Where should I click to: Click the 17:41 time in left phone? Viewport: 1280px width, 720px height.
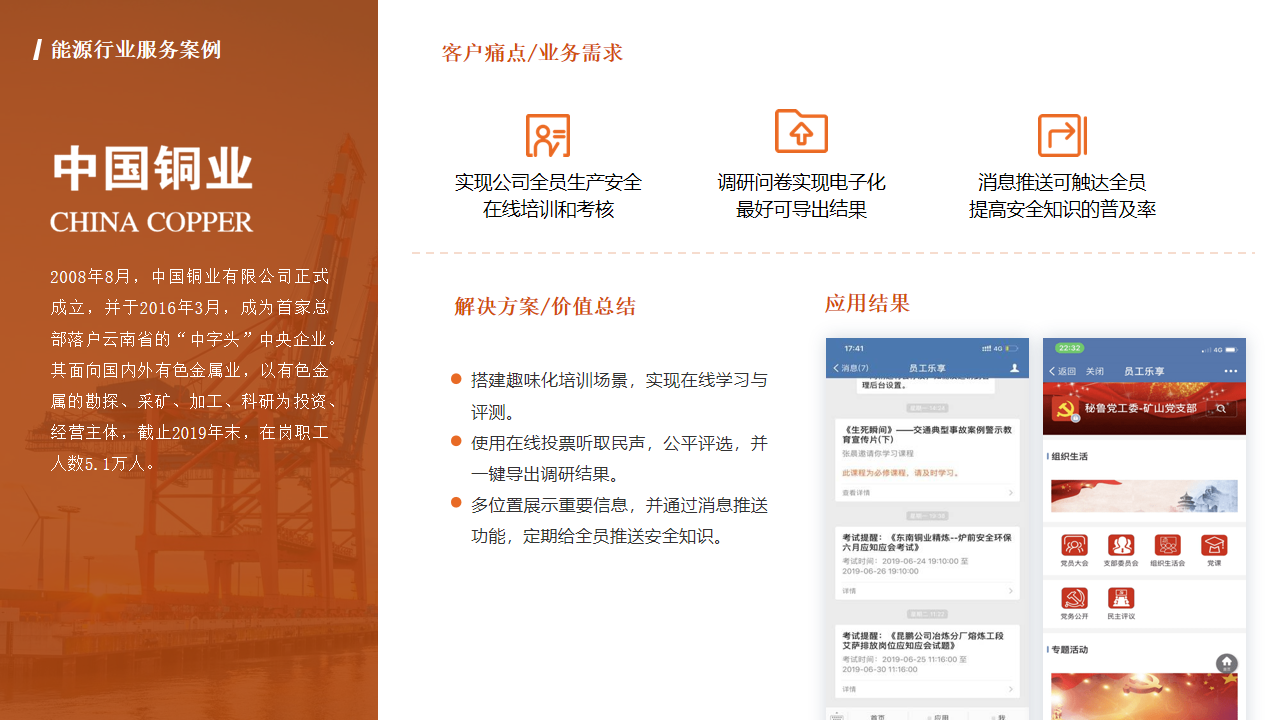pos(854,348)
